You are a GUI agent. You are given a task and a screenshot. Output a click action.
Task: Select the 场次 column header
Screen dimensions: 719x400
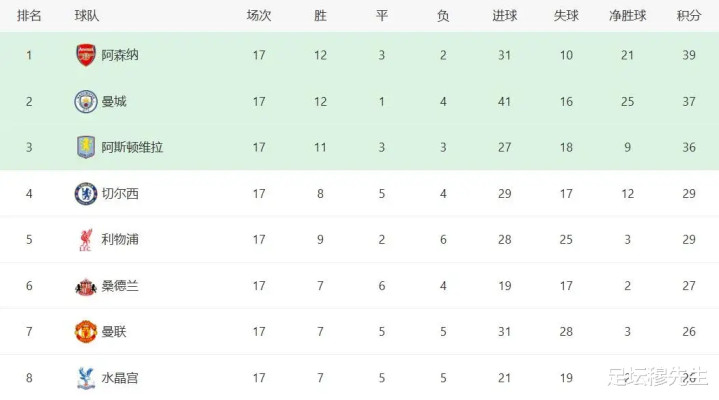coord(259,16)
